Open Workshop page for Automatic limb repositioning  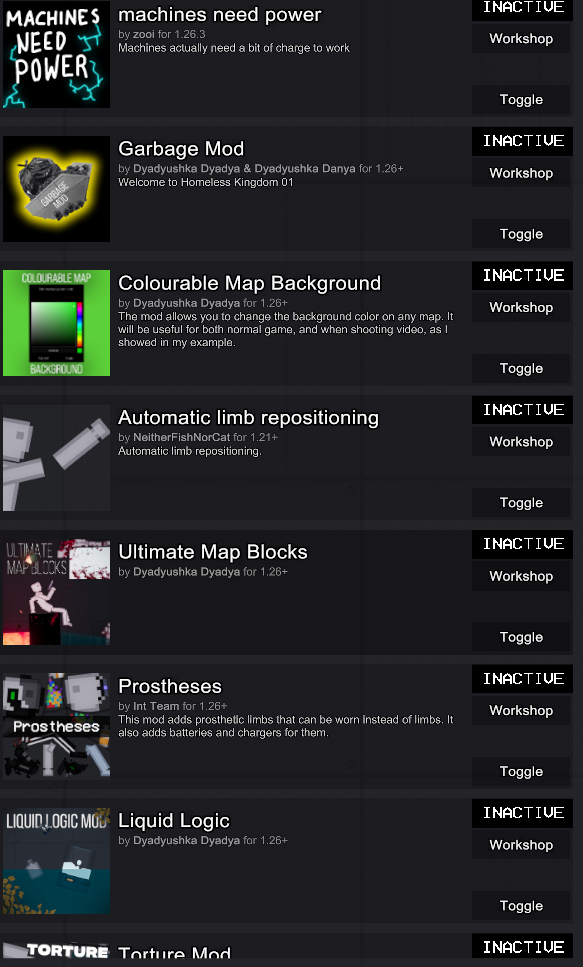coord(520,441)
